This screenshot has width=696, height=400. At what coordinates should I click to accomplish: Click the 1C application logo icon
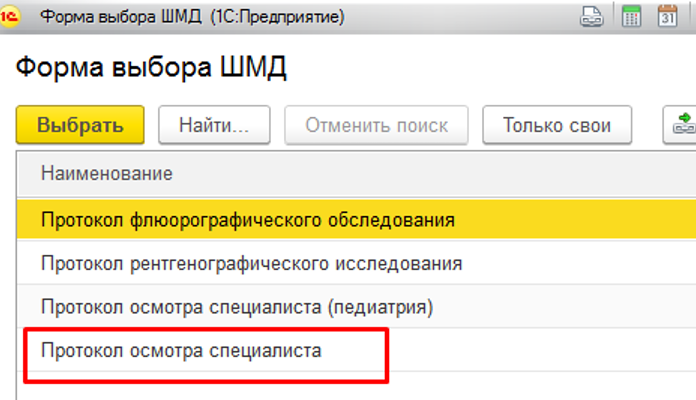14,16
